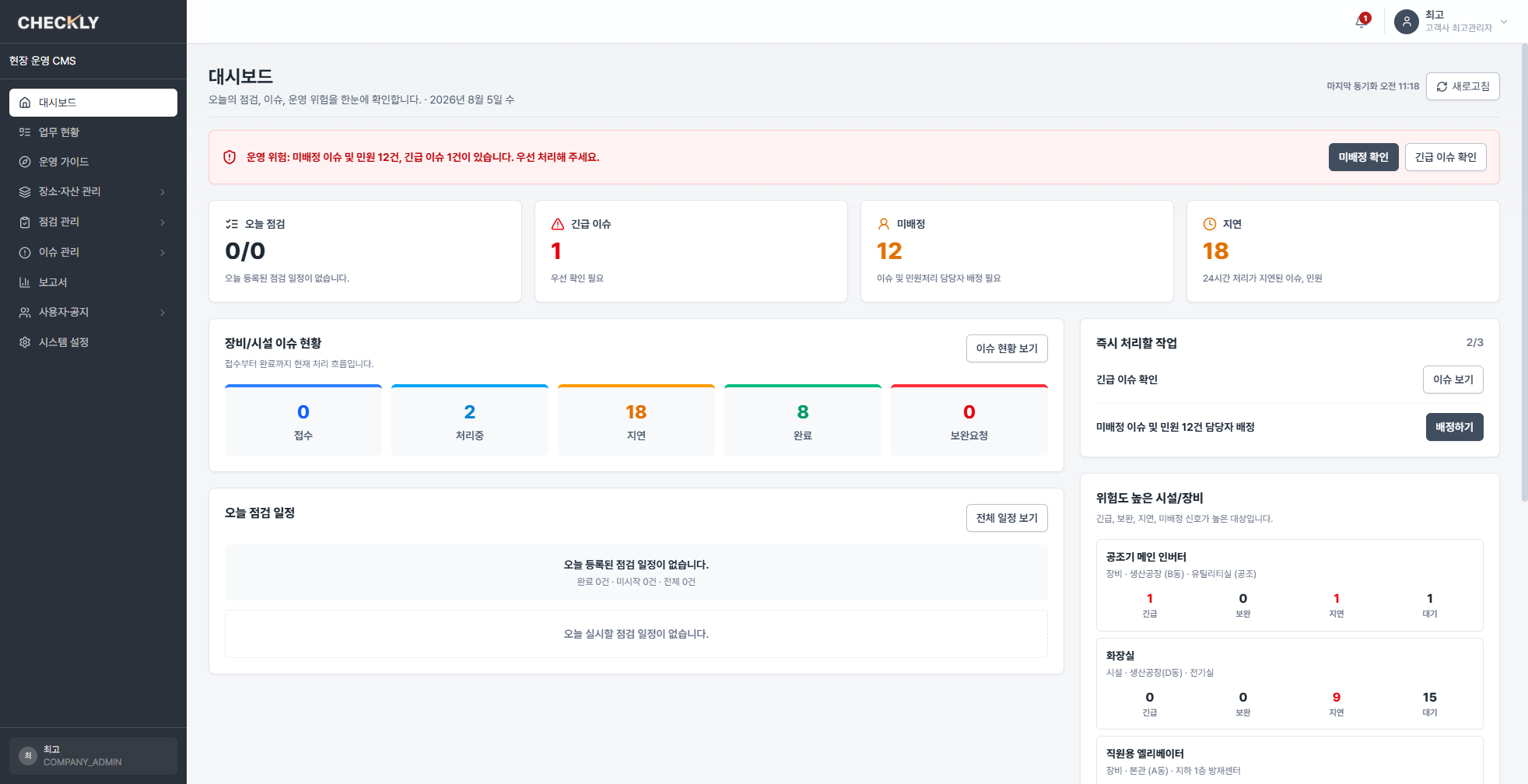Open the 직원용 엘리베이터 risk card
1528x784 pixels.
(1290, 761)
